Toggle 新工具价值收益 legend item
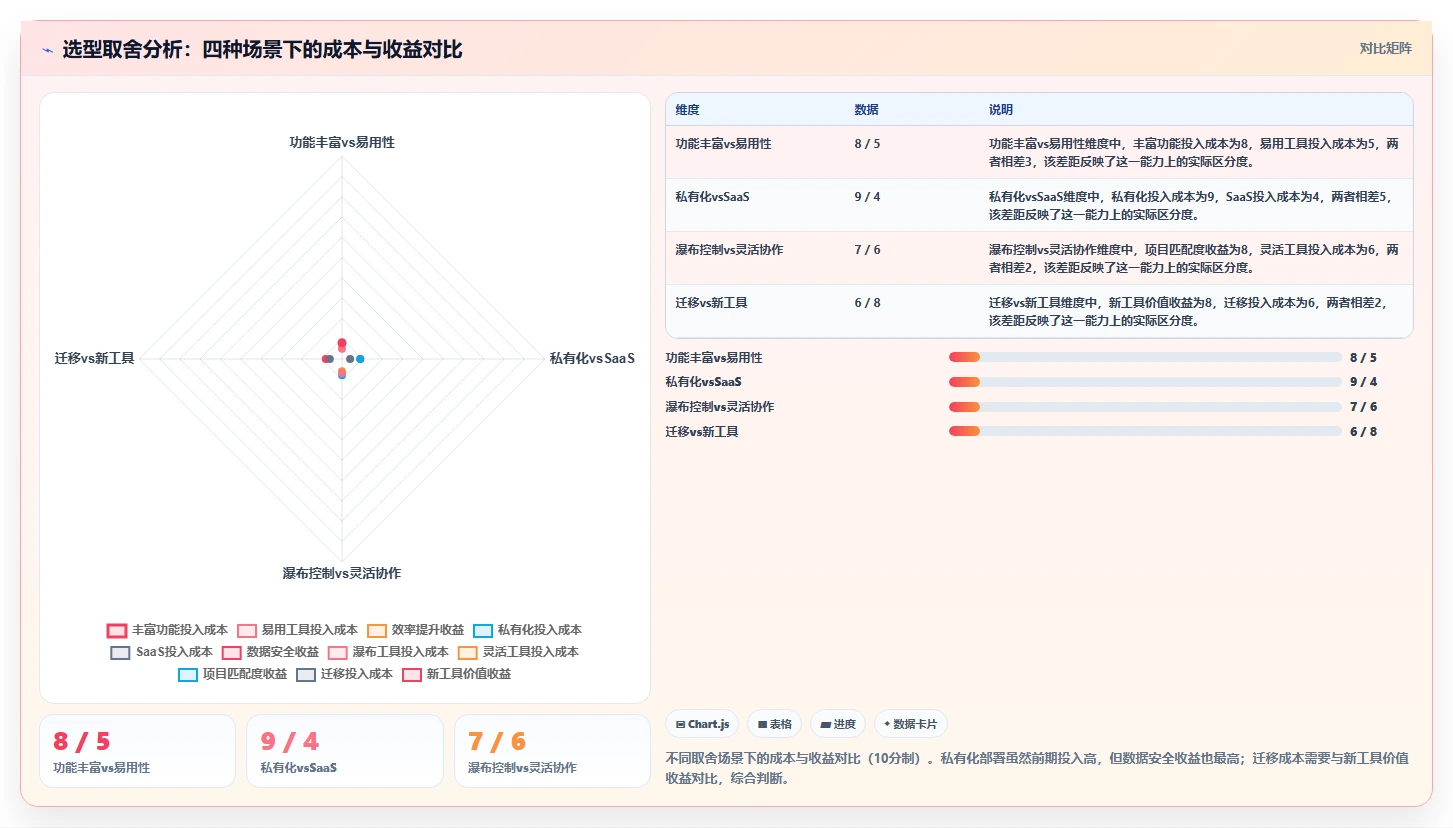Screen dimensions: 1453x828 point(456,674)
